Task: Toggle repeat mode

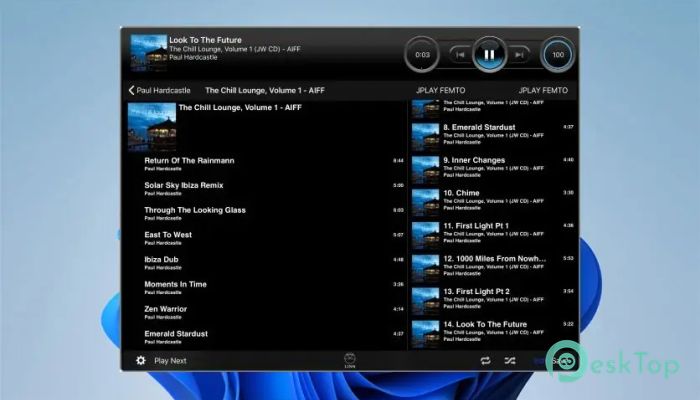Action: pyautogui.click(x=486, y=361)
